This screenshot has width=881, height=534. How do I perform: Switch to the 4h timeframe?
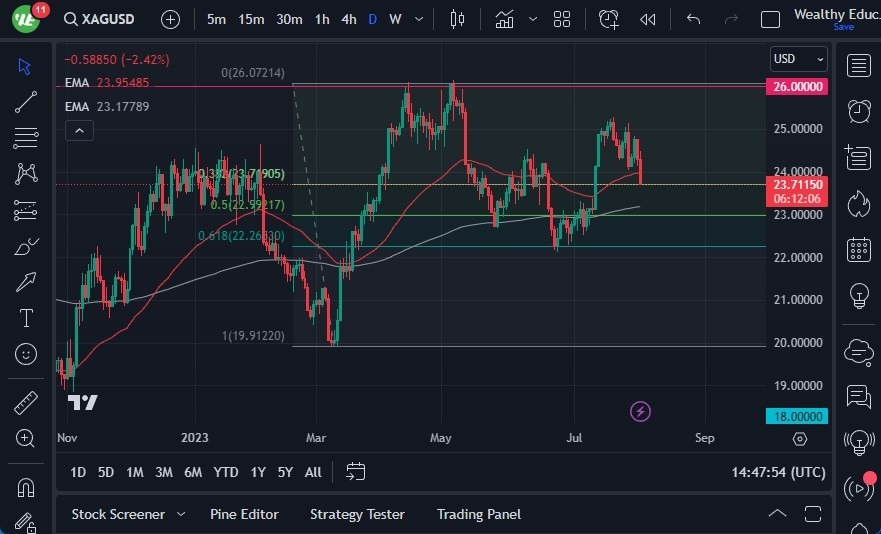click(x=348, y=19)
